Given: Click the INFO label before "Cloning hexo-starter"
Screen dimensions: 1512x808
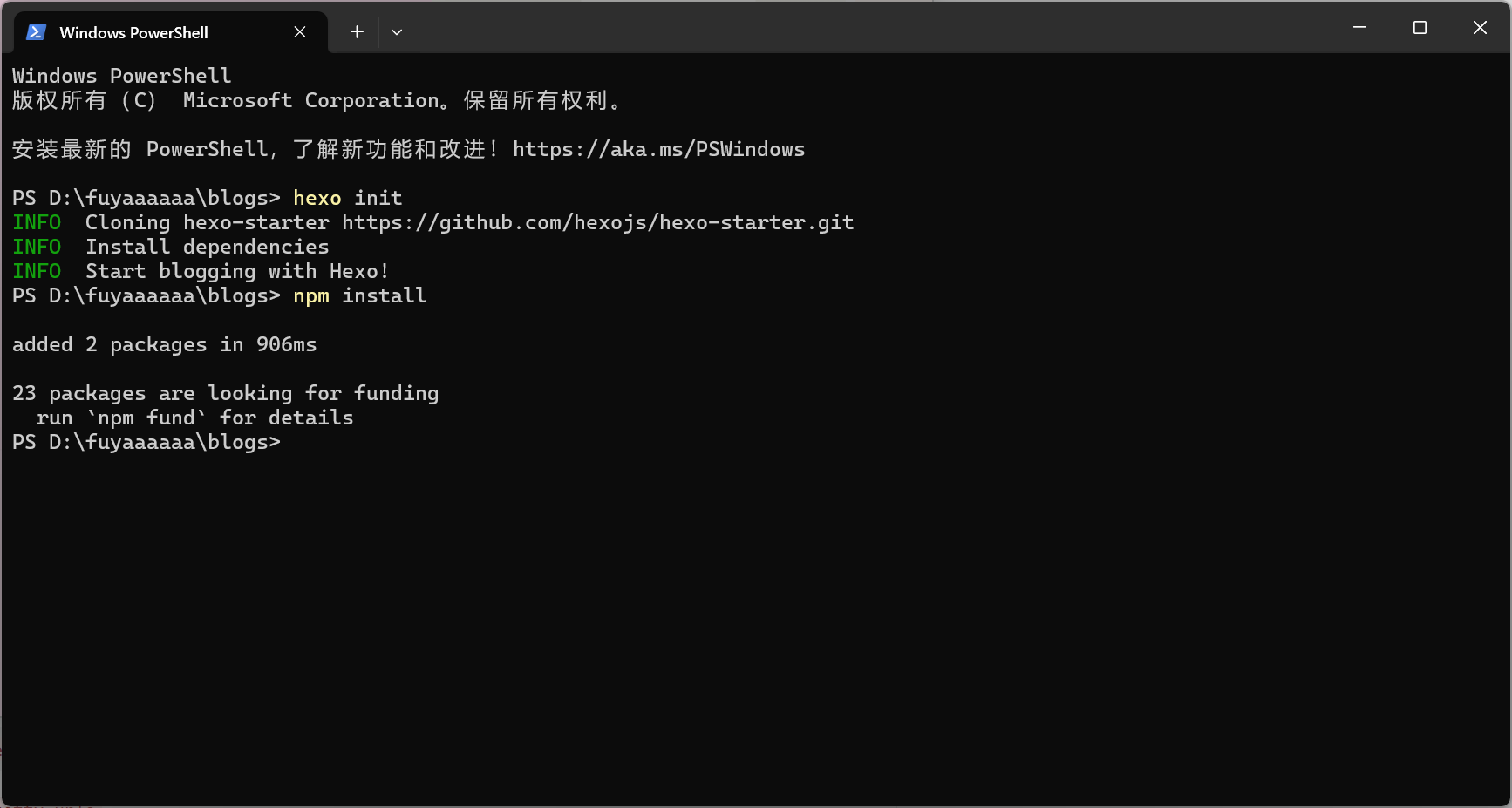Looking at the screenshot, I should 37,223.
